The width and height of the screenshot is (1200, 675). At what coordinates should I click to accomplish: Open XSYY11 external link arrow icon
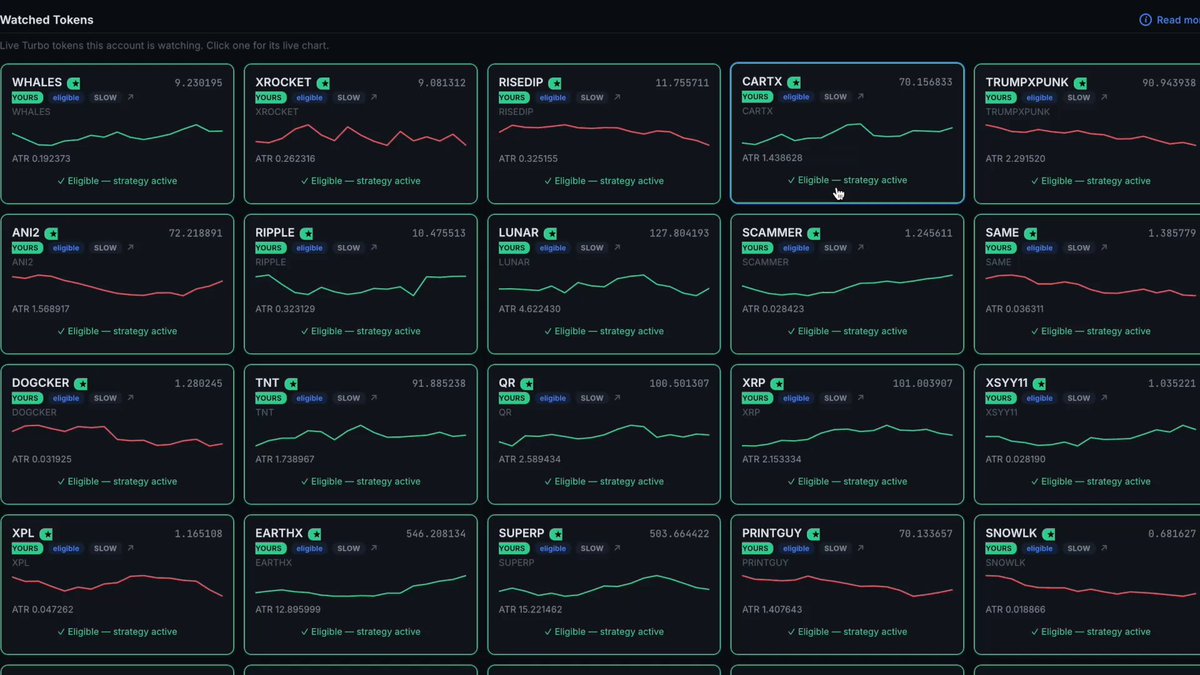coord(1104,398)
